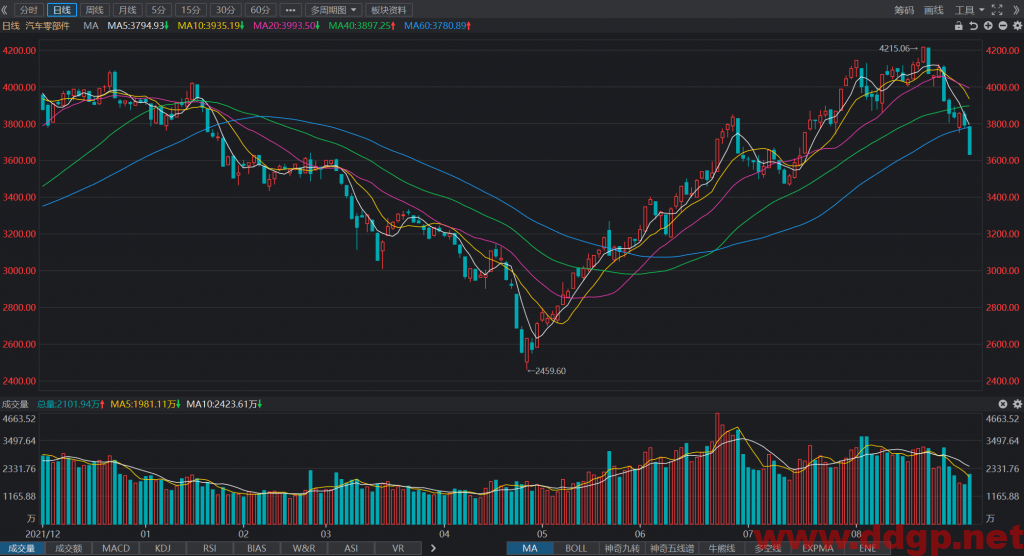
Task: Click volume MA10:2423.61万 label
Action: pos(223,404)
